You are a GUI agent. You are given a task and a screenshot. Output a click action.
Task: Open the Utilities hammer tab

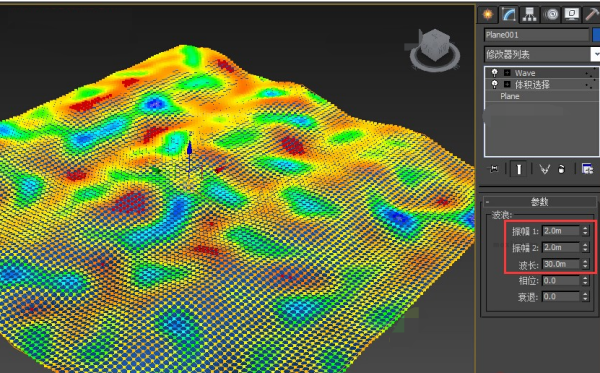592,15
